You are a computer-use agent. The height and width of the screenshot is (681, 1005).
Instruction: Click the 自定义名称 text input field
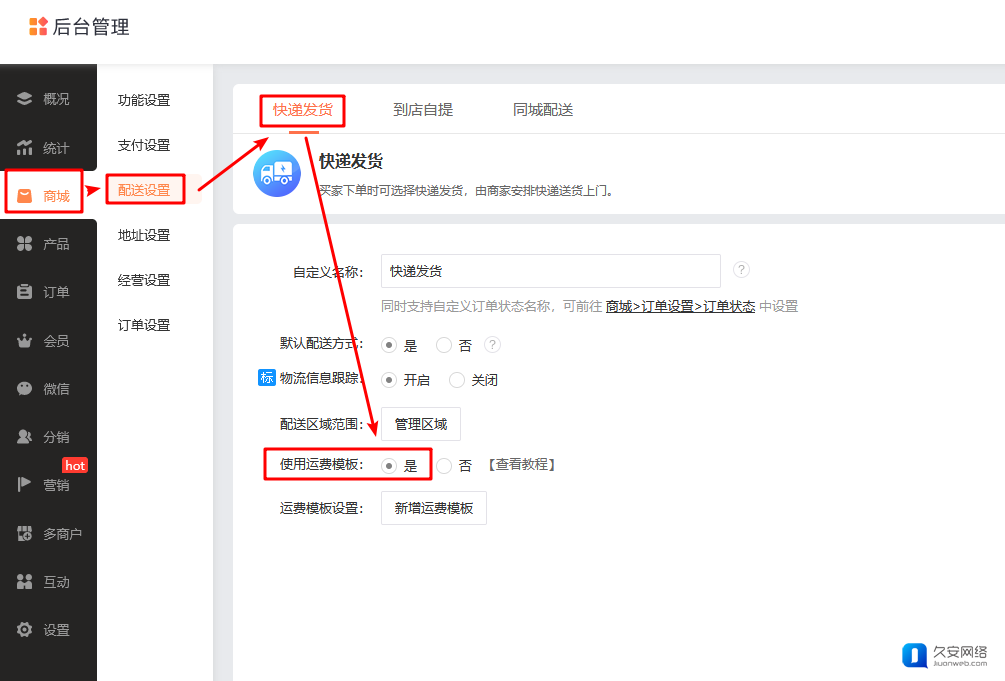coord(550,271)
